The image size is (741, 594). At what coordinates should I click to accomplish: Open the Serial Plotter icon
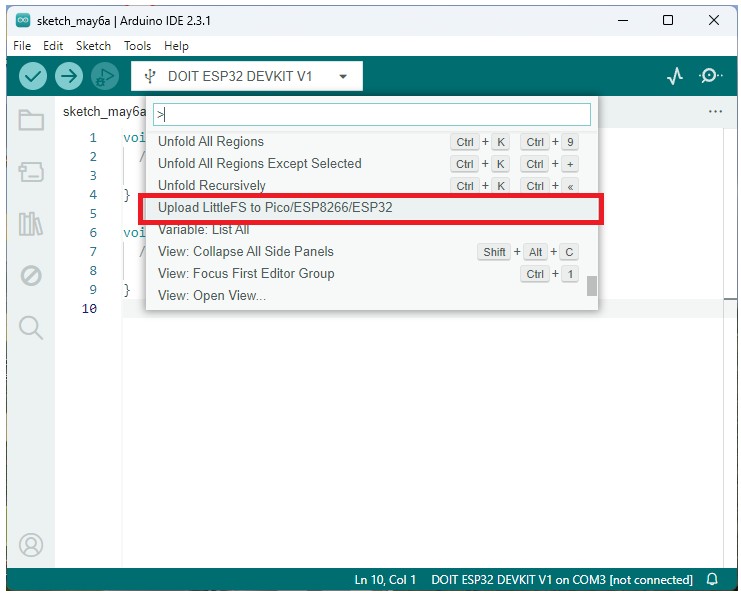[675, 76]
